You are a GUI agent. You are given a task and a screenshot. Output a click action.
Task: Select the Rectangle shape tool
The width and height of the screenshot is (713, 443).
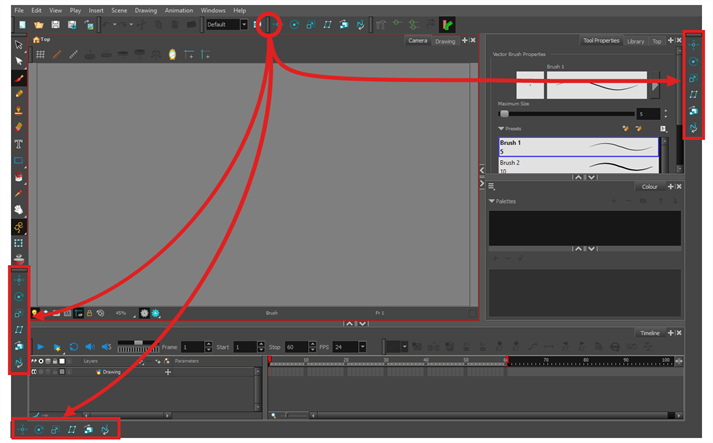[x=19, y=160]
